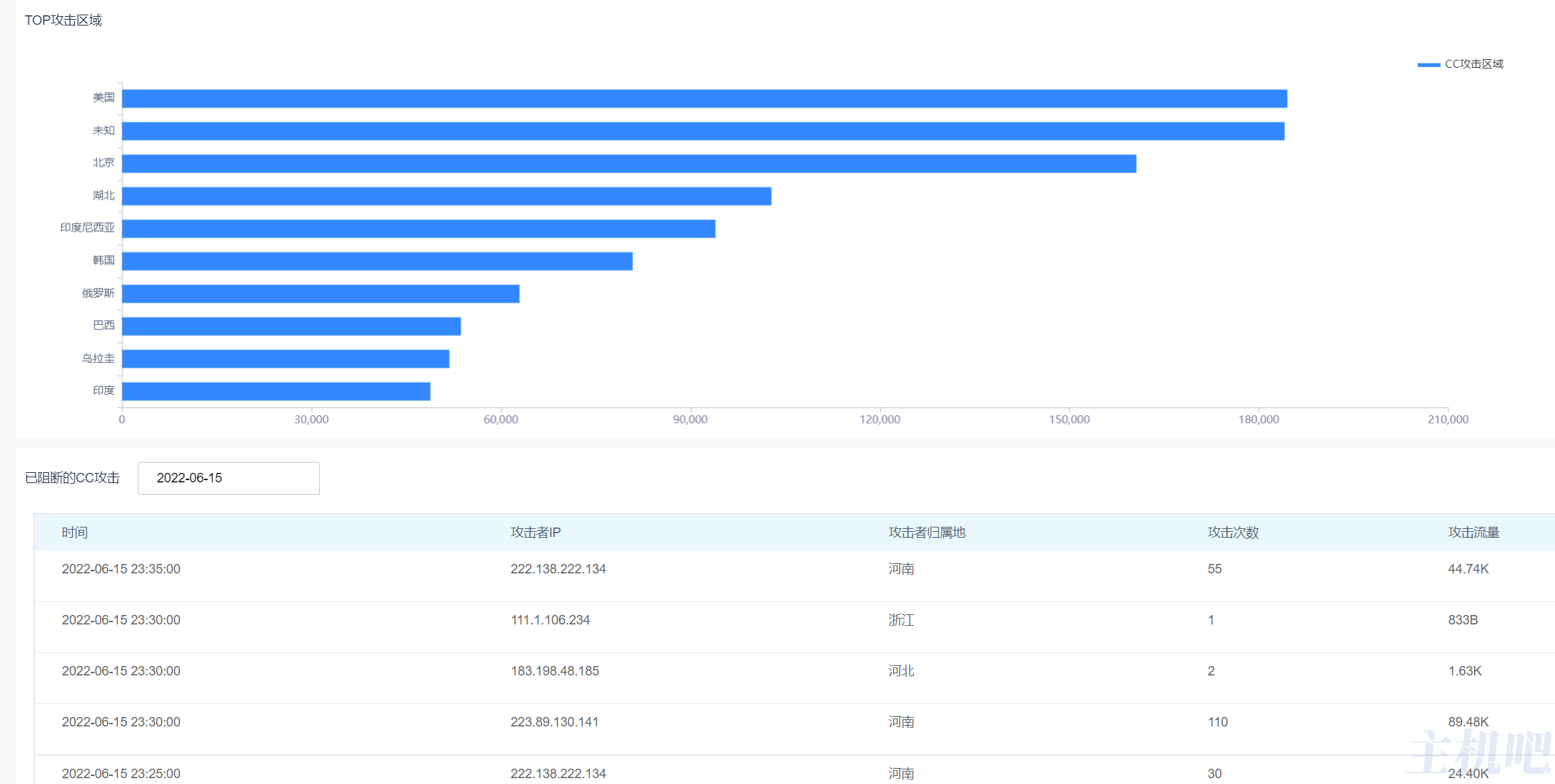1555x784 pixels.
Task: Click the 印度尼西亚 bar in the chart
Action: coord(419,229)
